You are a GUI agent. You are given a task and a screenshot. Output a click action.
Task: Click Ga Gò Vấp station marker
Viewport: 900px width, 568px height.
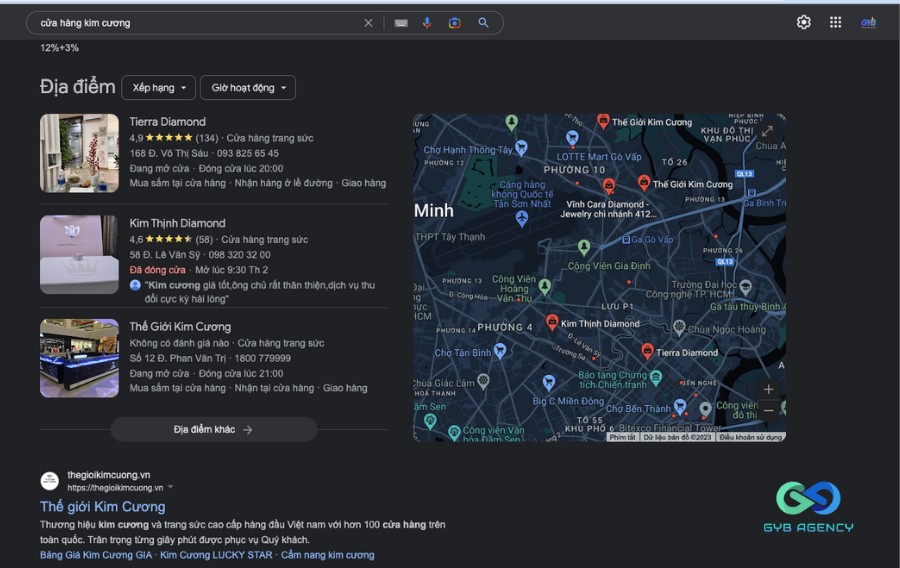point(626,240)
